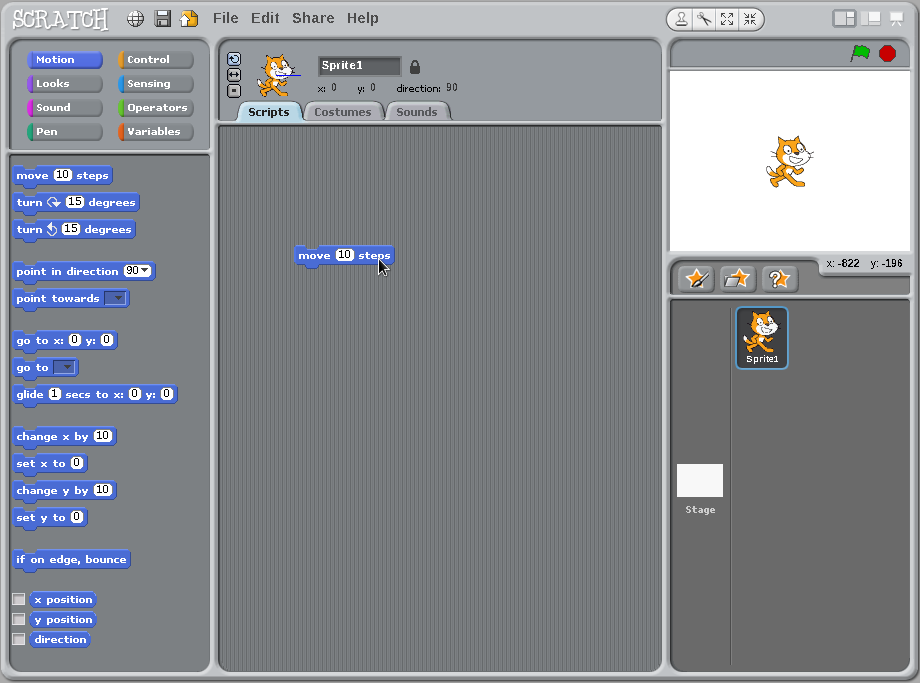This screenshot has width=920, height=683.
Task: Click move 10 steps block in palette
Action: (62, 175)
